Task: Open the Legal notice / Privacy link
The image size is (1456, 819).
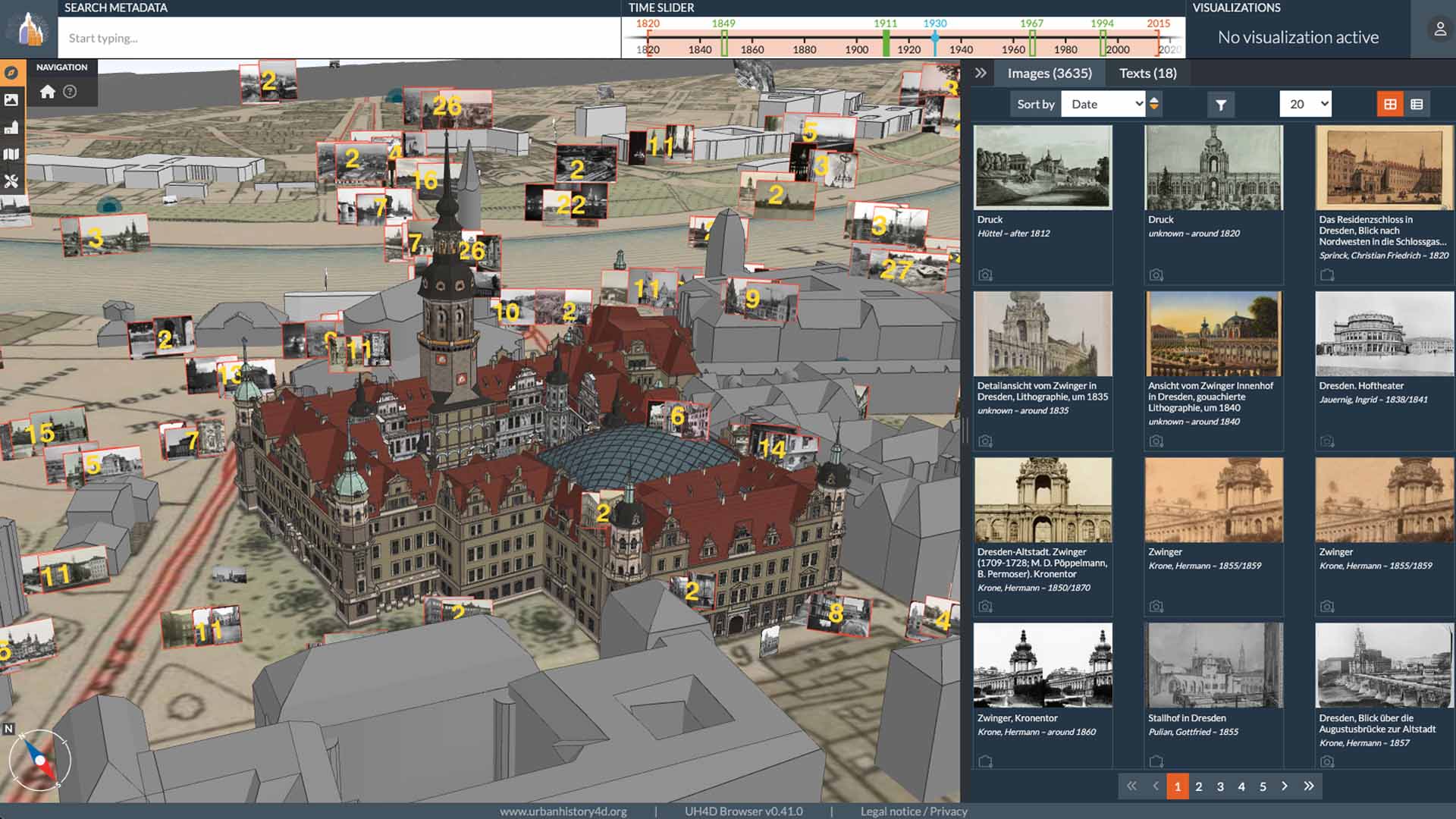Action: tap(913, 811)
